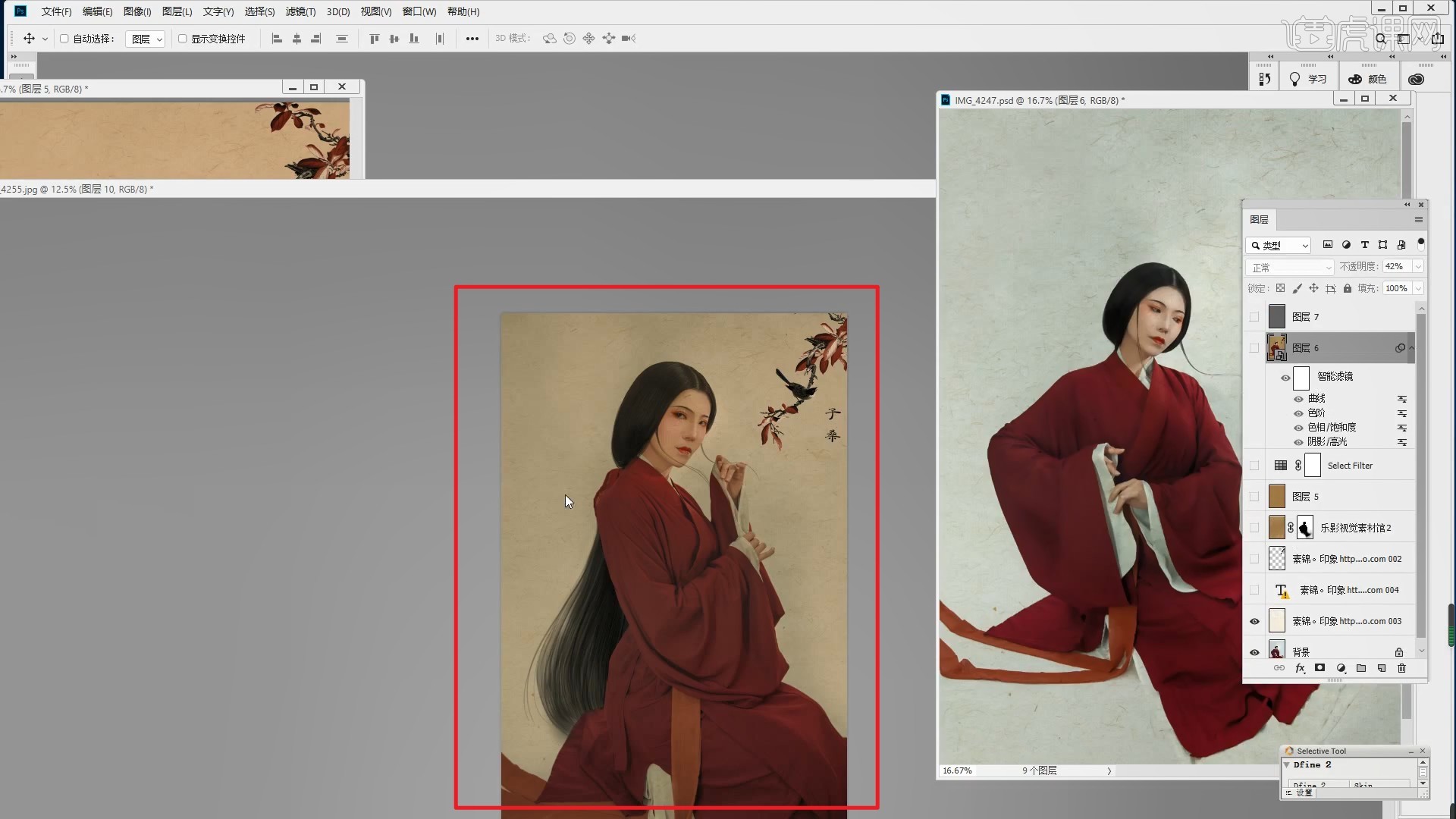Filter layers by text type icon
Viewport: 1456px width, 819px height.
pos(1364,245)
